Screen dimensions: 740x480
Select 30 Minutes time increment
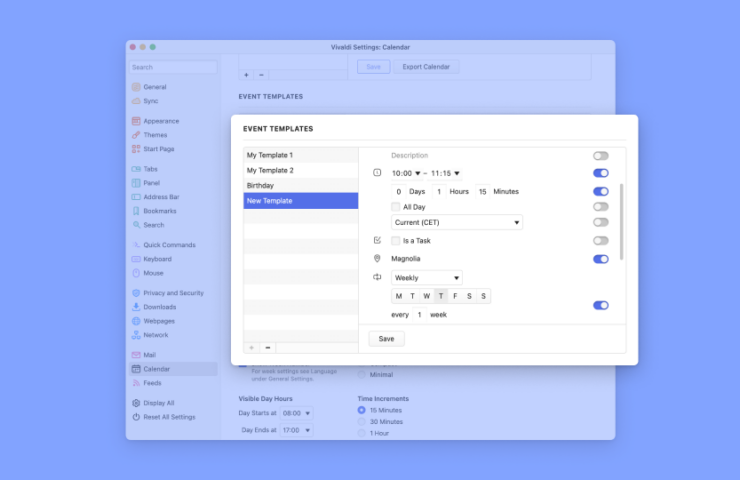coord(362,421)
